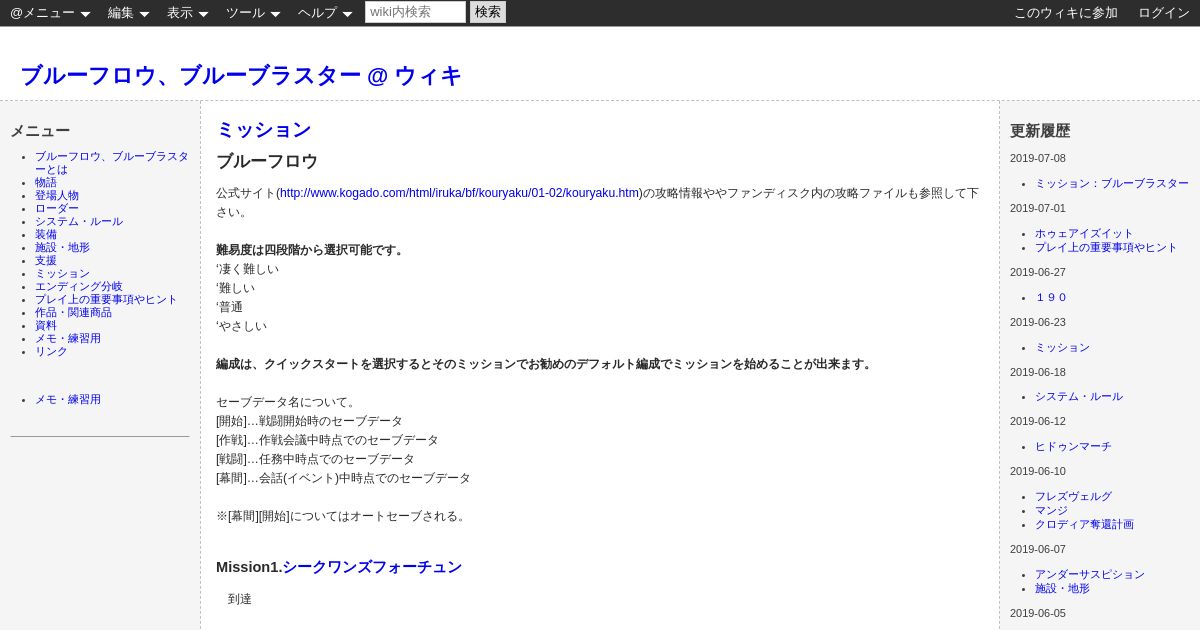Open 登場人物 in the sidebar menu
Viewport: 1200px width, 630px height.
click(57, 196)
